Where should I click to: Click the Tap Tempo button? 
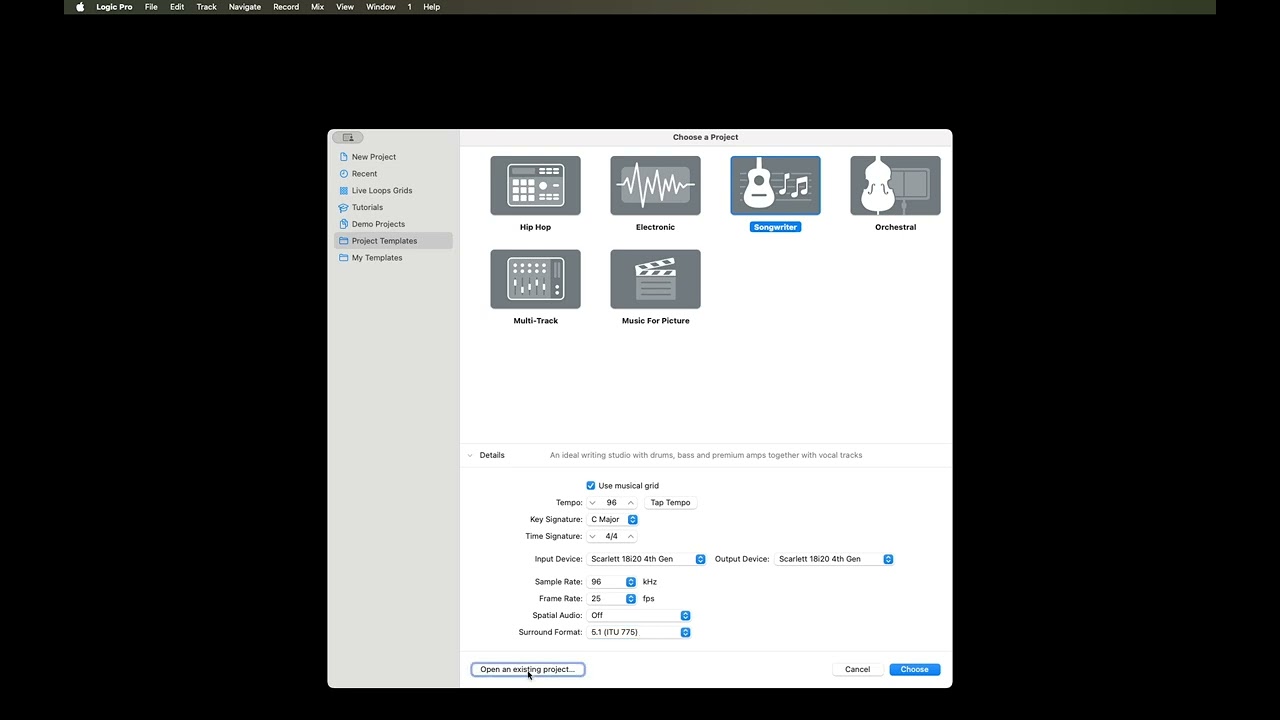670,502
